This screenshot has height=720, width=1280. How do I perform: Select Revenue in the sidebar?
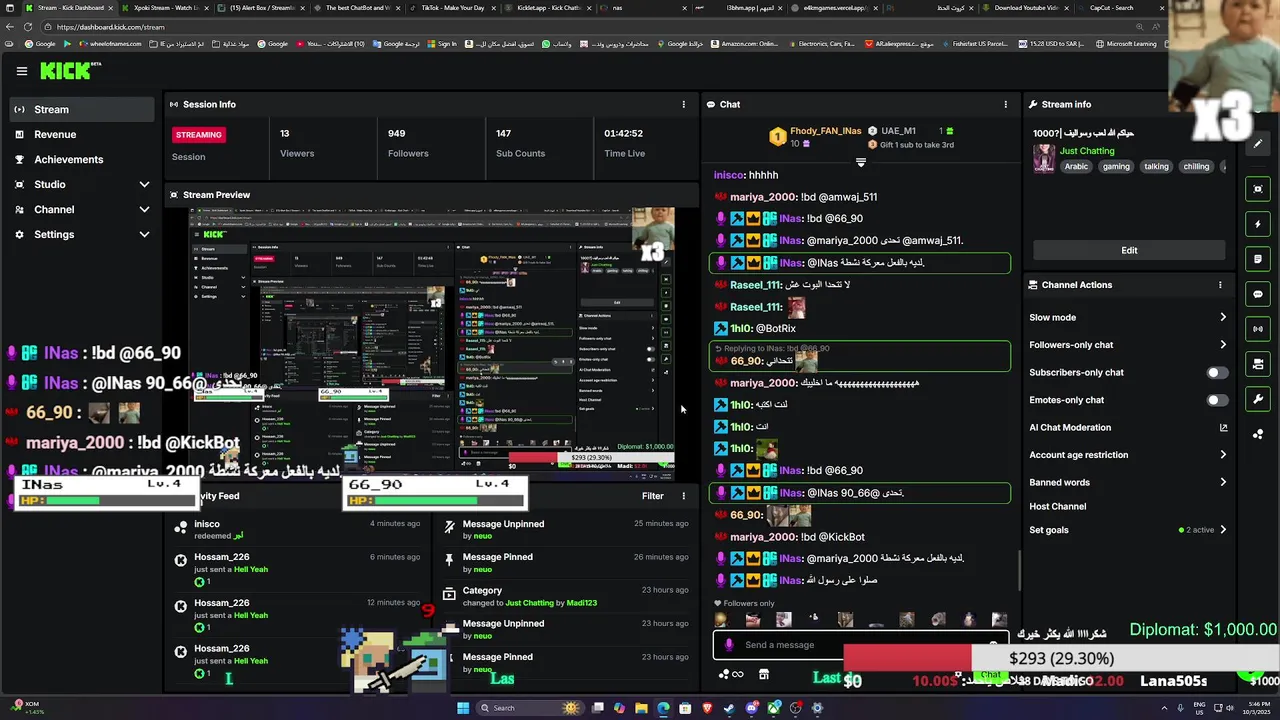coord(82,135)
